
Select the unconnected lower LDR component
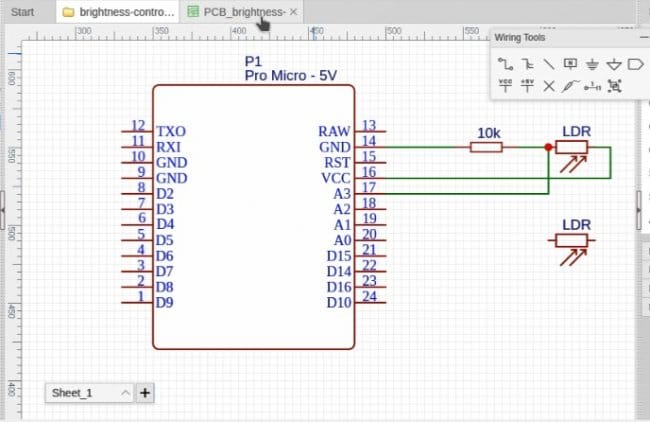point(573,241)
